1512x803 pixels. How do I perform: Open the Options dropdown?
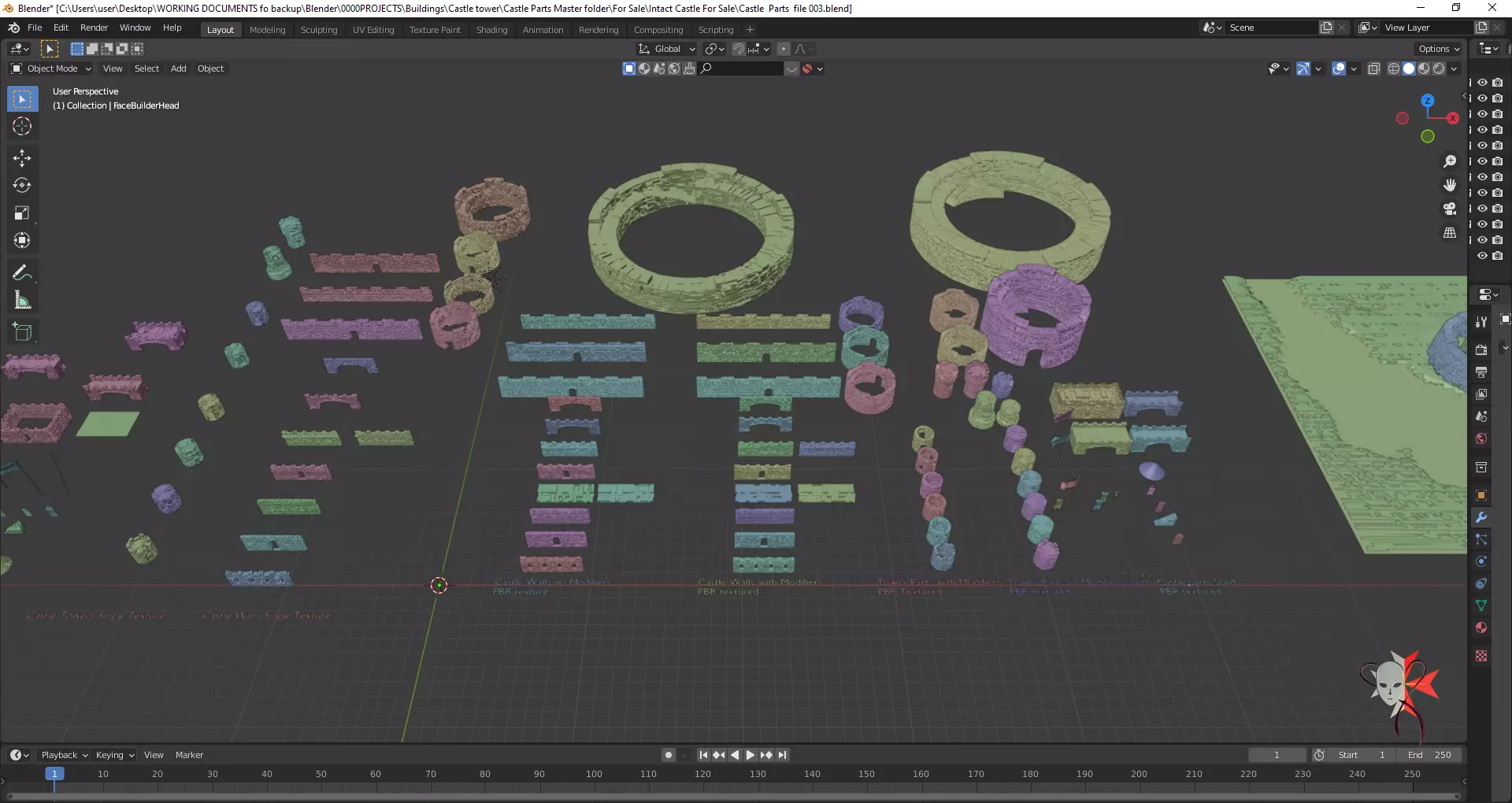point(1439,49)
